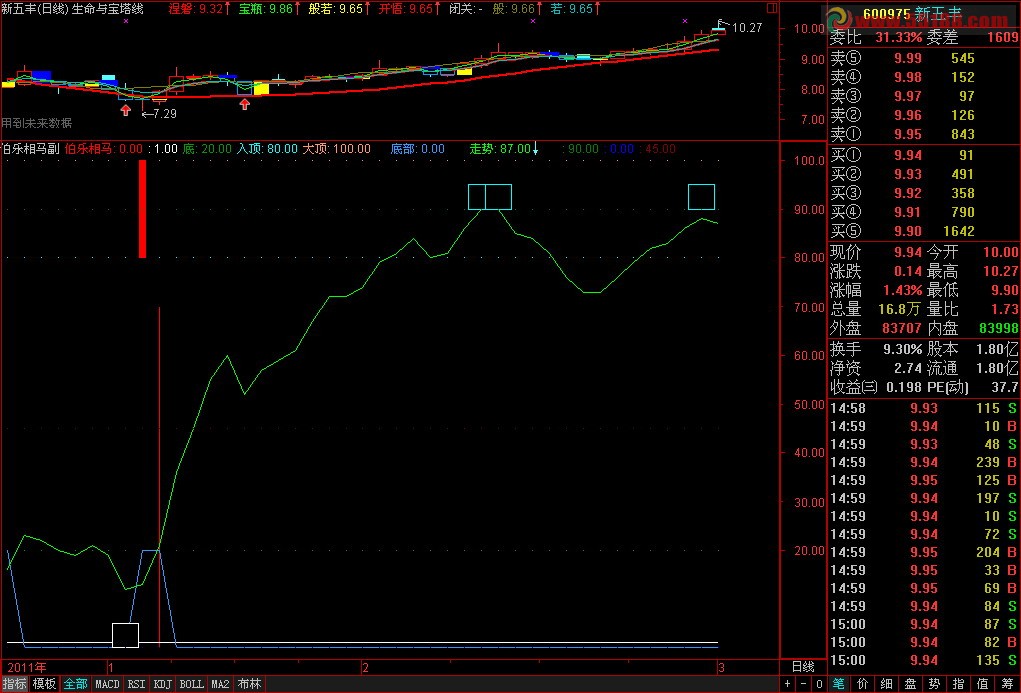Select the 指 index tab
The height and width of the screenshot is (693, 1021).
click(958, 685)
